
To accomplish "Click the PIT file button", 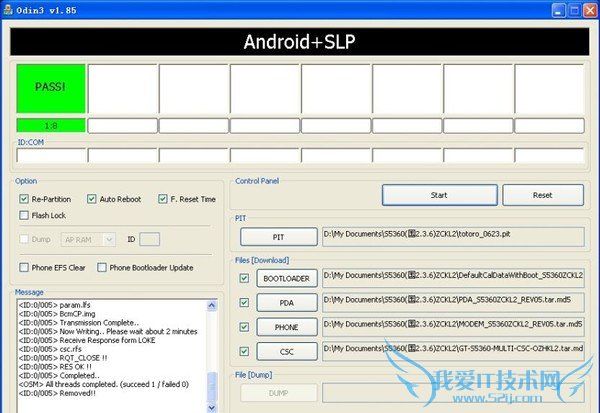I will pos(279,237).
